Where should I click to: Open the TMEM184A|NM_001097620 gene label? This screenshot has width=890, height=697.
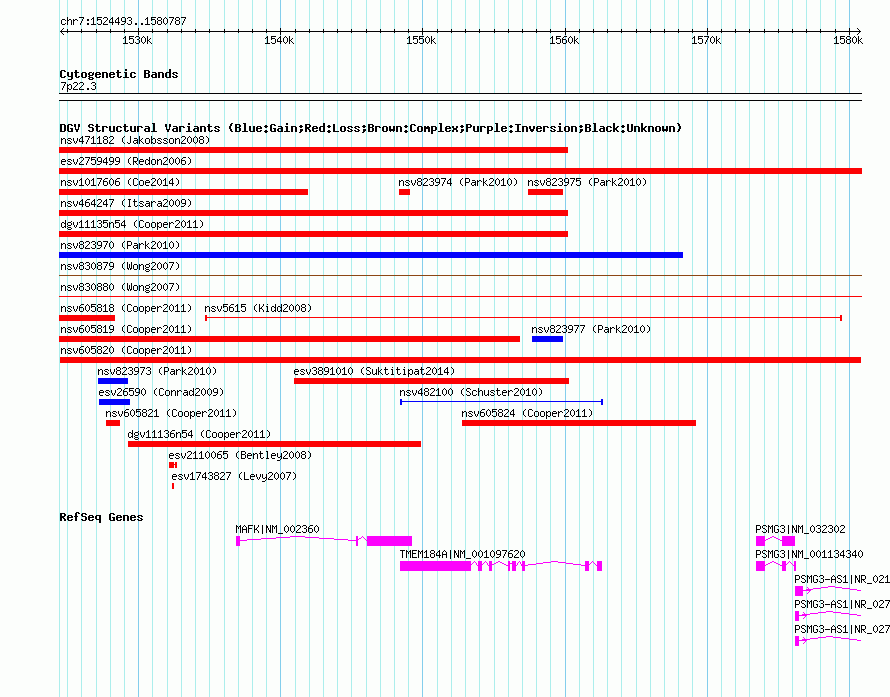[463, 554]
